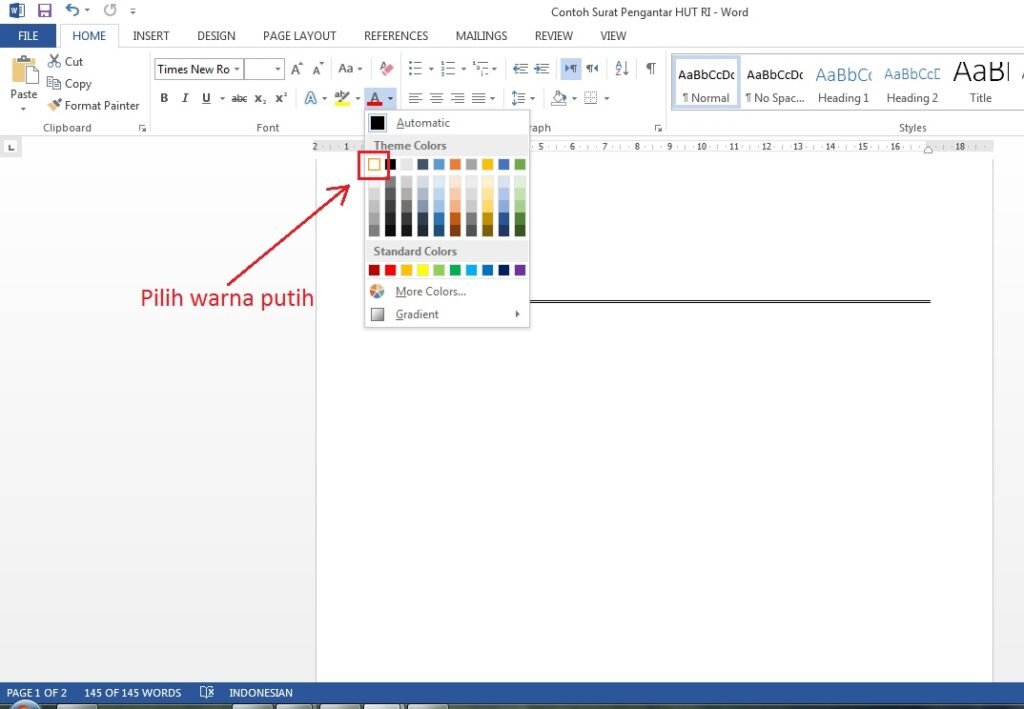The height and width of the screenshot is (709, 1024).
Task: Toggle Show/Hide paragraph marks
Action: 651,69
